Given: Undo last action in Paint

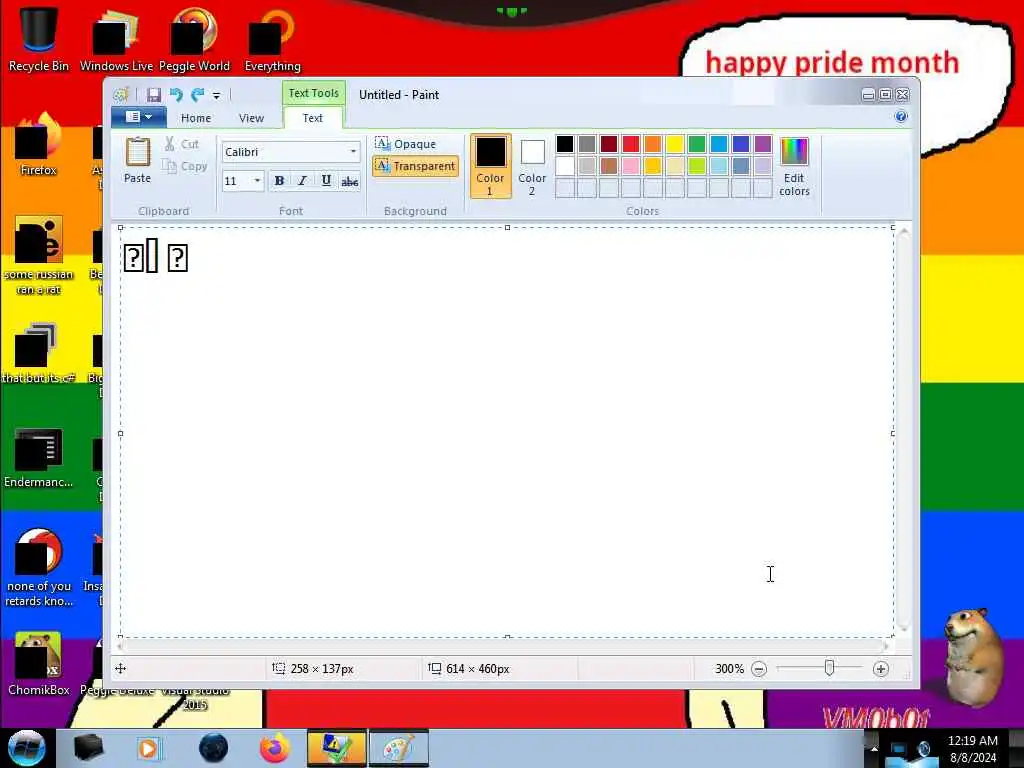Looking at the screenshot, I should 176,95.
